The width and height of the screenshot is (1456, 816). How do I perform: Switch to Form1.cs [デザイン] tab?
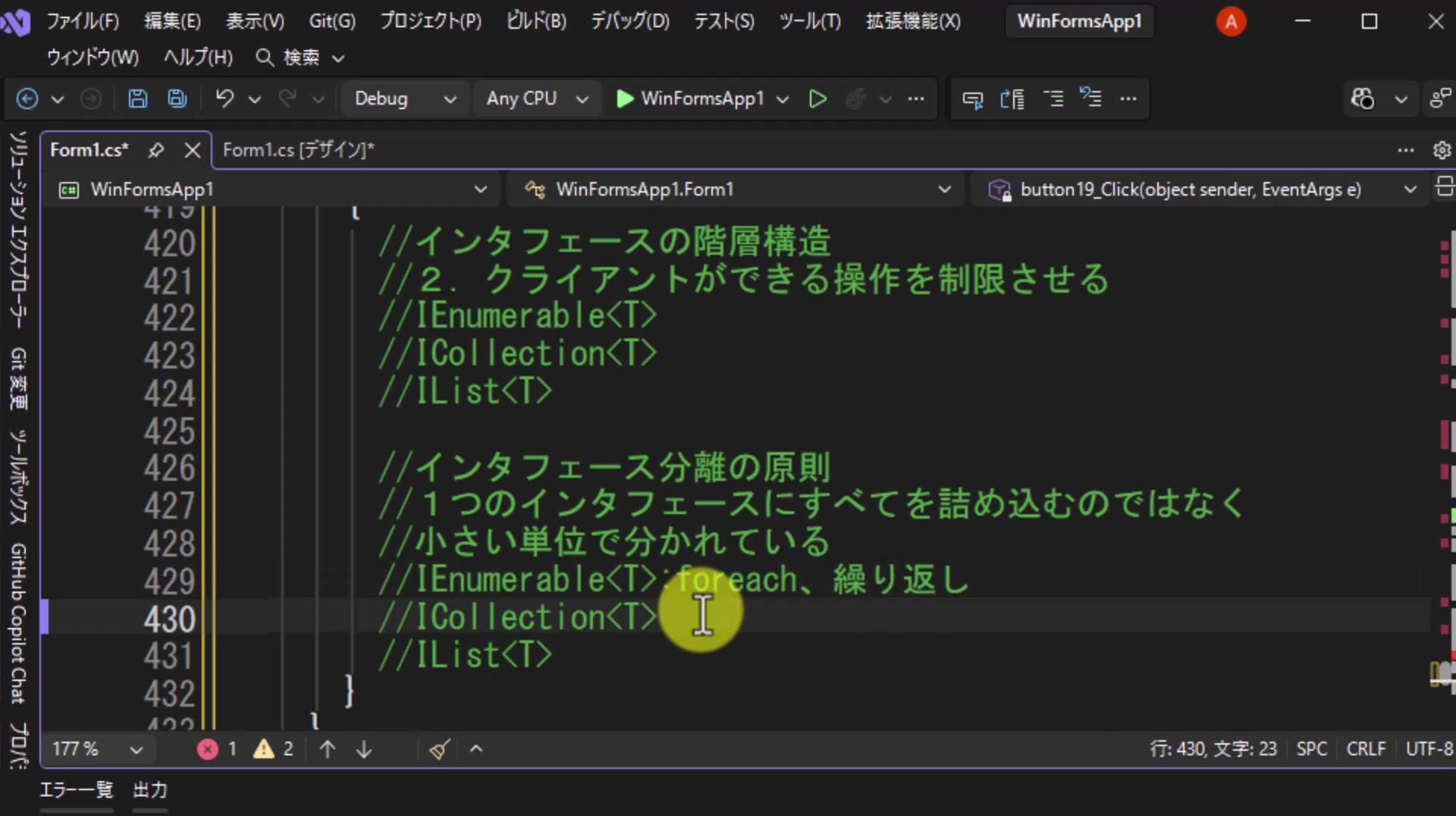pos(298,150)
